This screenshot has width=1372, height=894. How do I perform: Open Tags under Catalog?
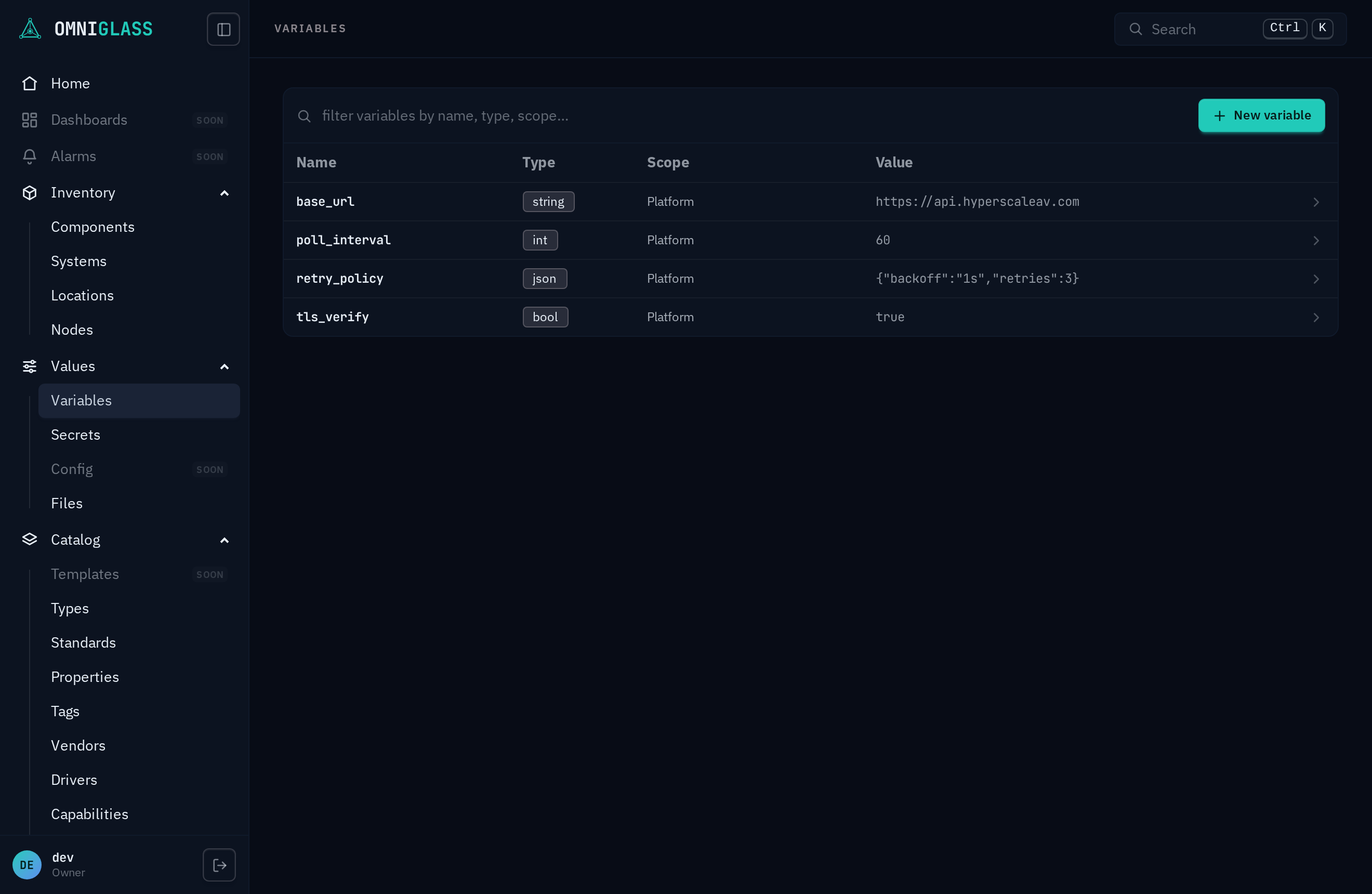(x=139, y=711)
